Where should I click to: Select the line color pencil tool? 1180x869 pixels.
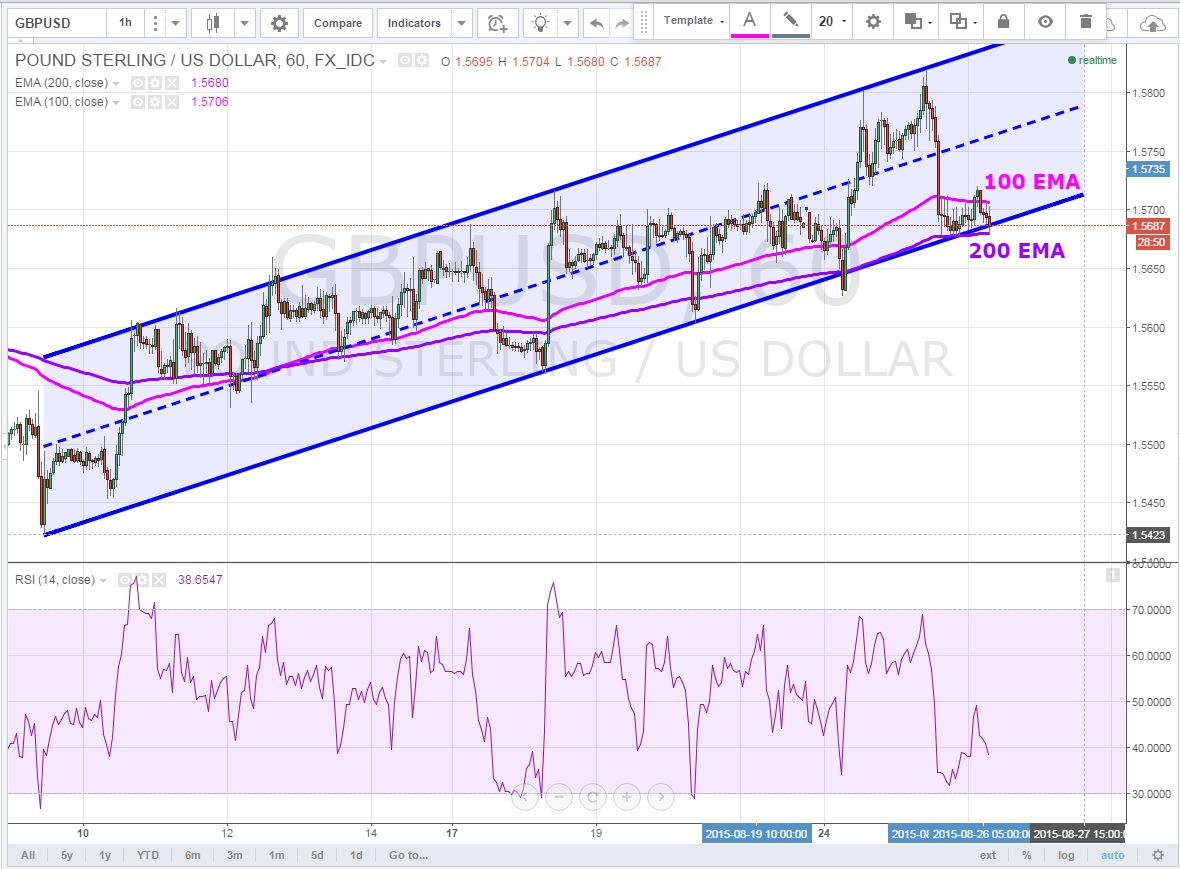(x=790, y=20)
